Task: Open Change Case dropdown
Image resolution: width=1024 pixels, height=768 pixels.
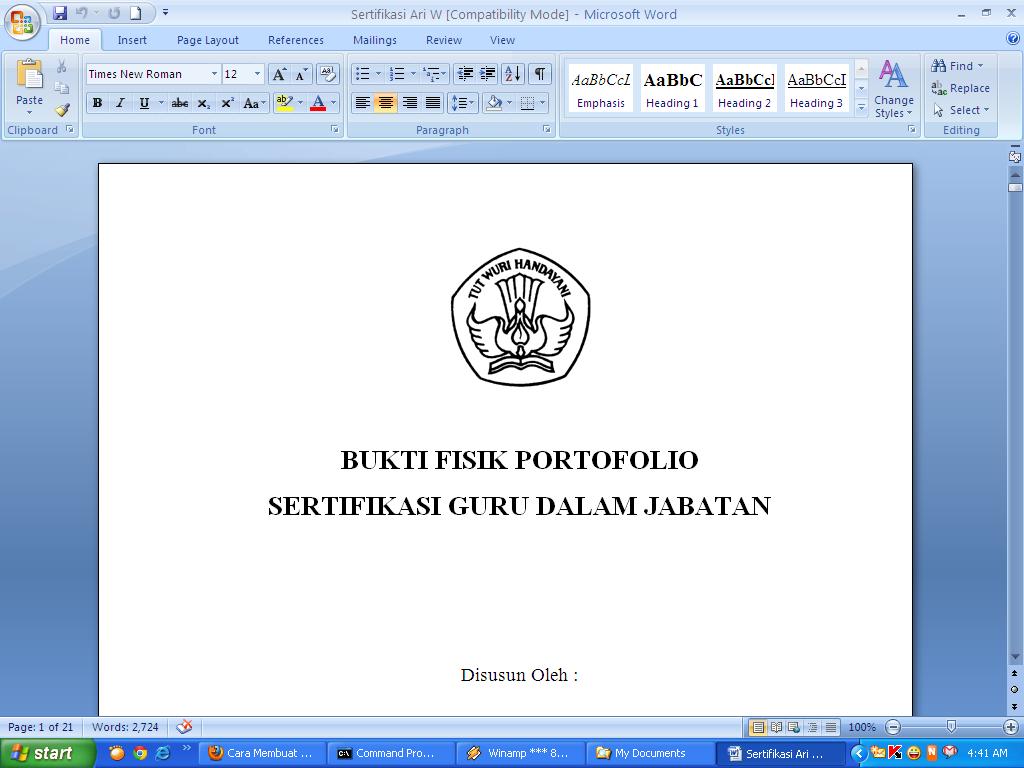Action: point(254,103)
